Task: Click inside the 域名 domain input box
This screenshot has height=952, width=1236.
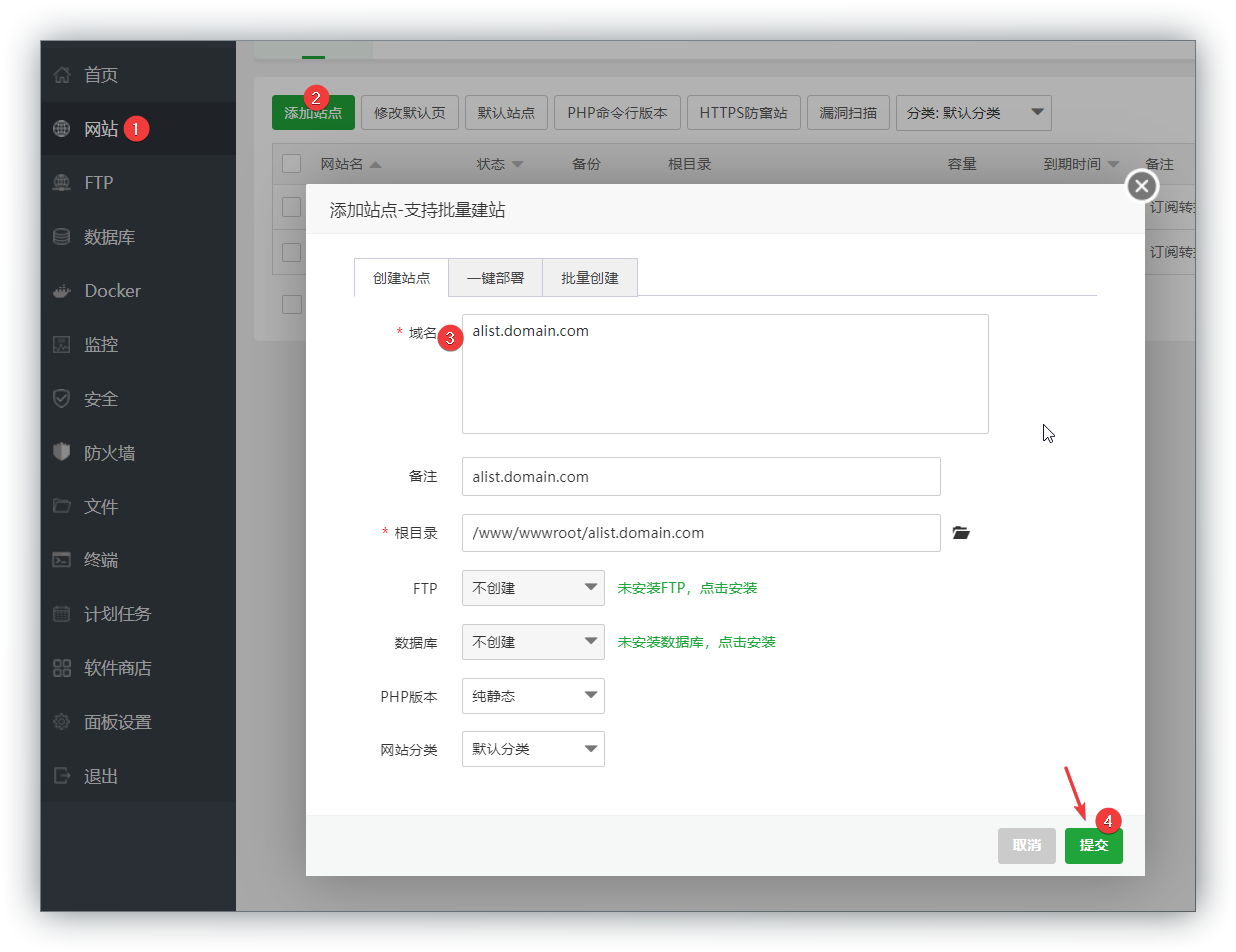Action: click(x=725, y=374)
